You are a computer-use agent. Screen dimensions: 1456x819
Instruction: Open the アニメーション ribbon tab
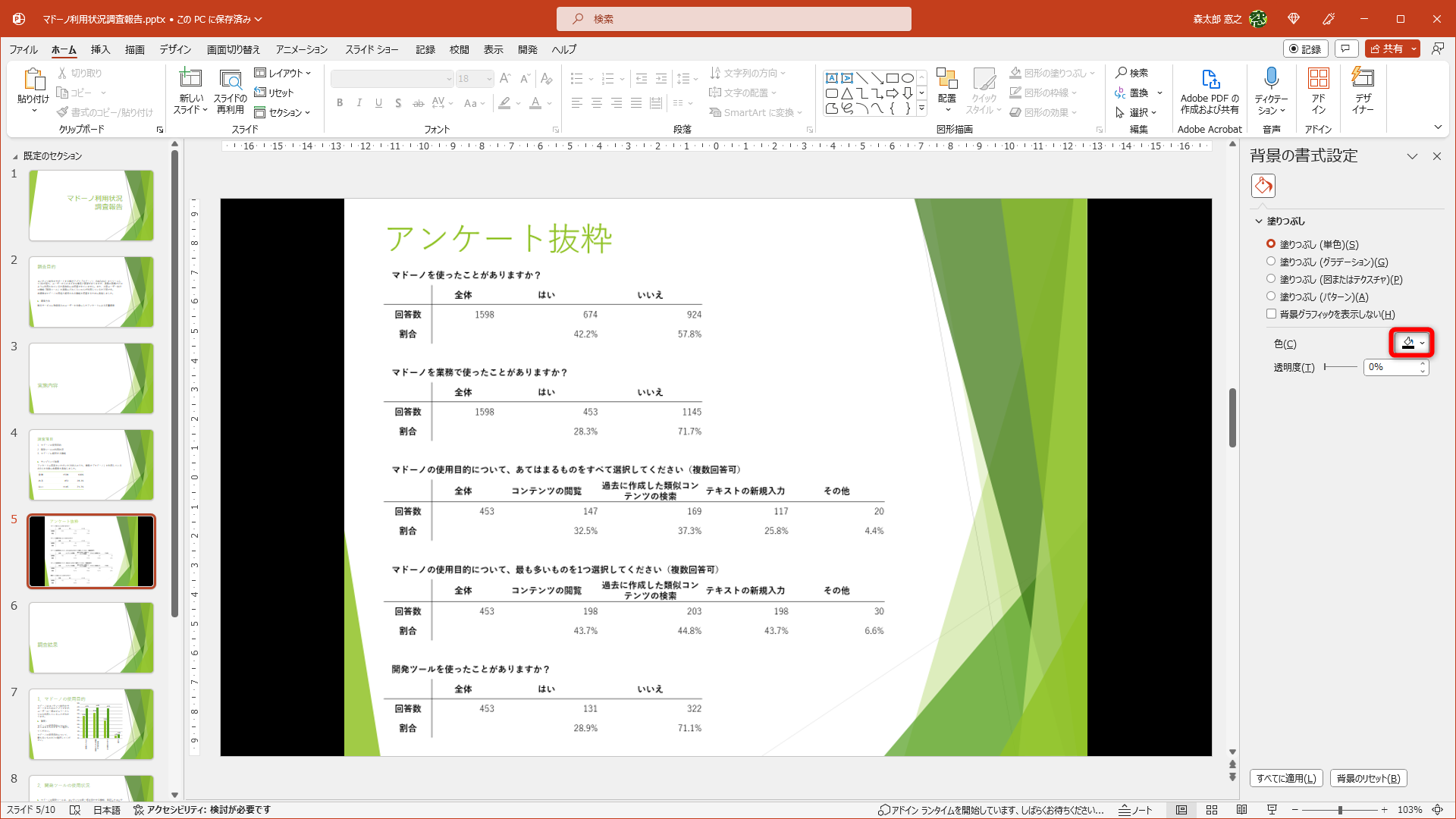tap(301, 49)
